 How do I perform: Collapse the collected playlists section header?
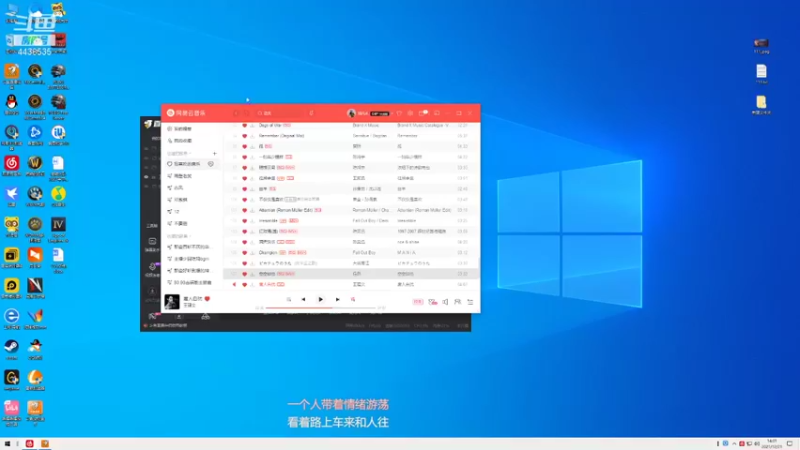coord(179,236)
